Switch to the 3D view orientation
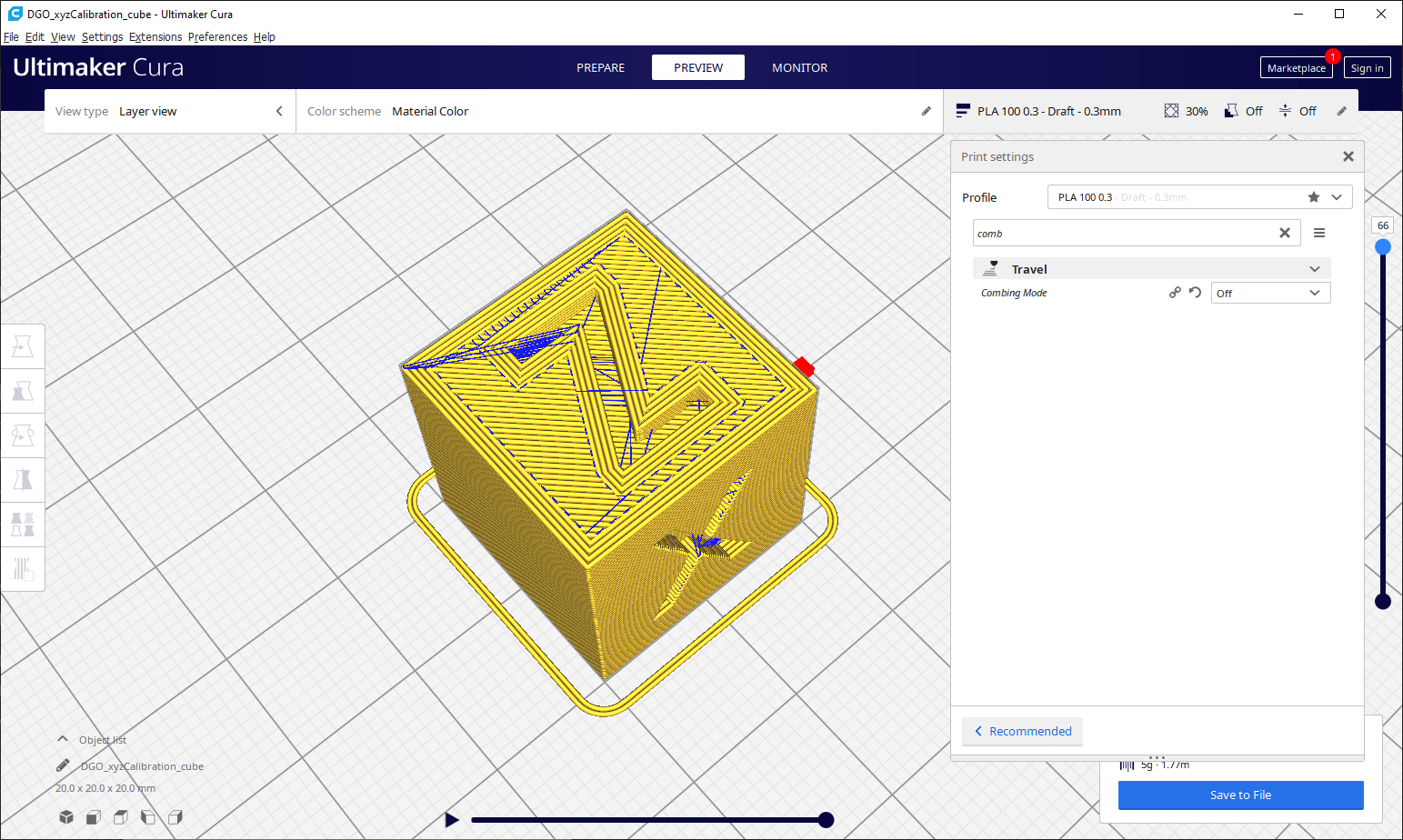The height and width of the screenshot is (840, 1403). pos(66,817)
